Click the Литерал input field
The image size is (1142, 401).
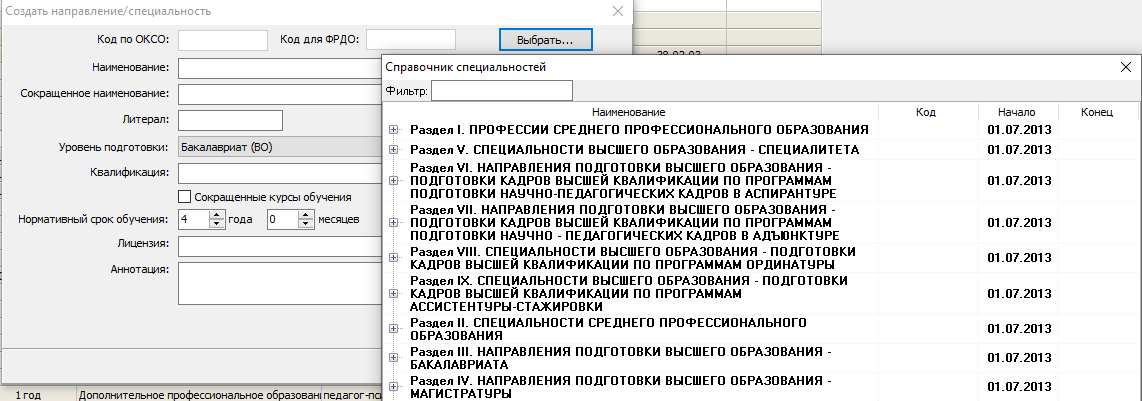pyautogui.click(x=231, y=120)
